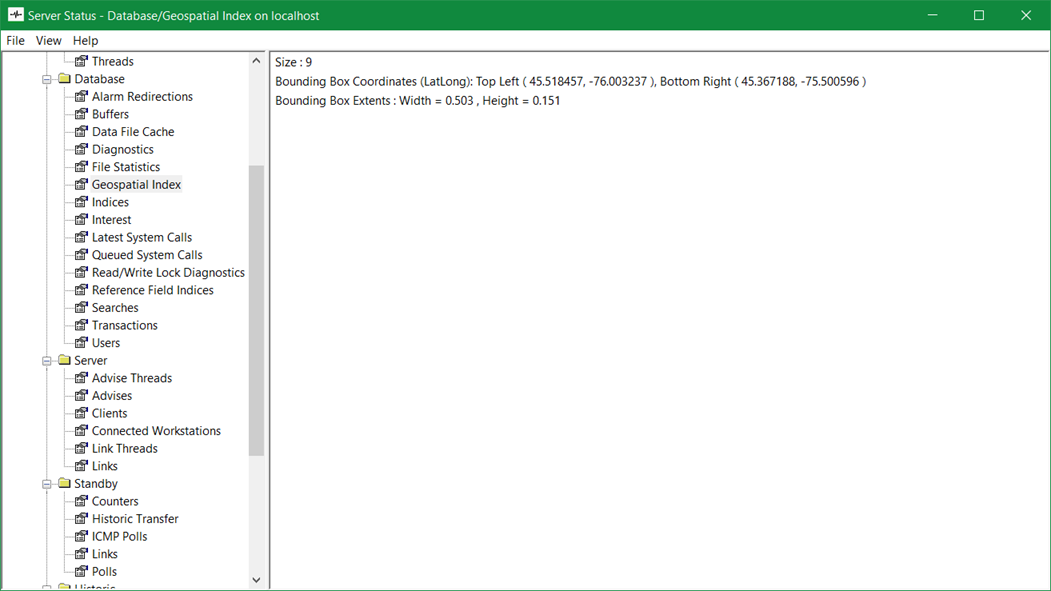Click the tree scrollbar up arrow
Image resolution: width=1051 pixels, height=591 pixels.
256,61
